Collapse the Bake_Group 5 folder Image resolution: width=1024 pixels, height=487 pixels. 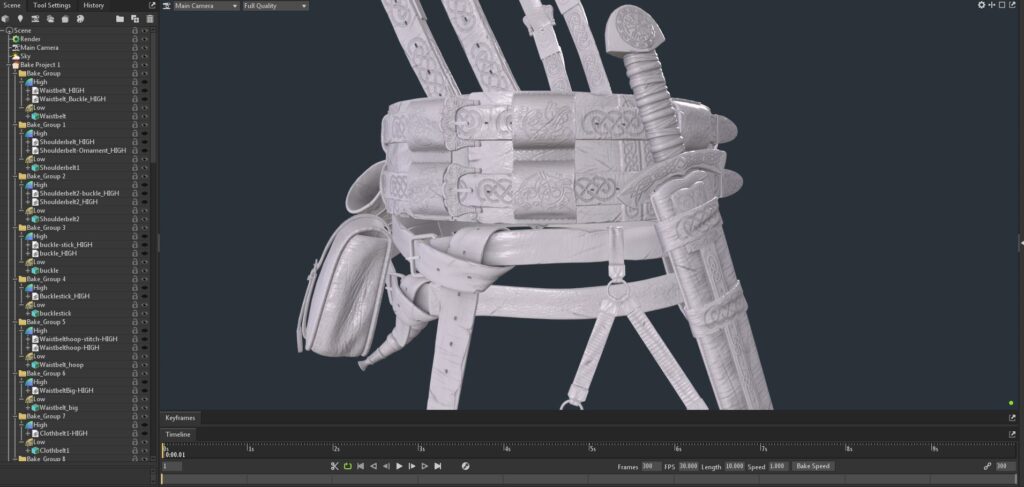tap(15, 322)
